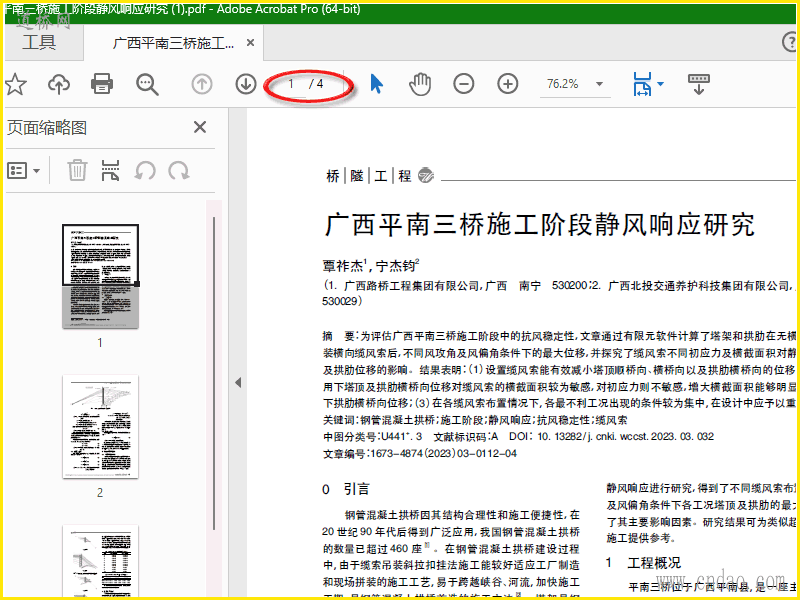Go to previous page arrow
The width and height of the screenshot is (800, 600).
tap(202, 84)
